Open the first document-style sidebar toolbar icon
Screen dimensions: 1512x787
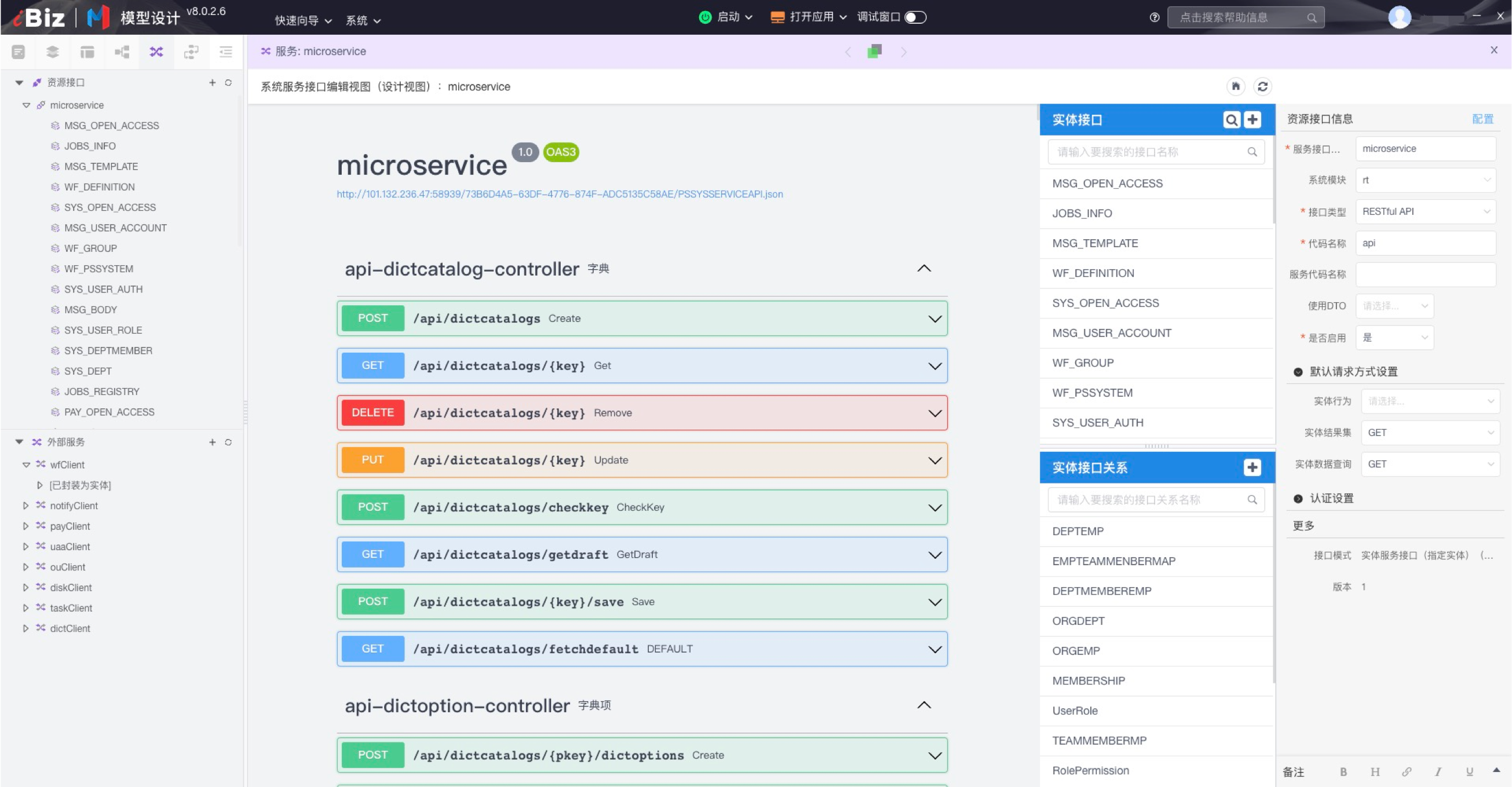(x=18, y=52)
